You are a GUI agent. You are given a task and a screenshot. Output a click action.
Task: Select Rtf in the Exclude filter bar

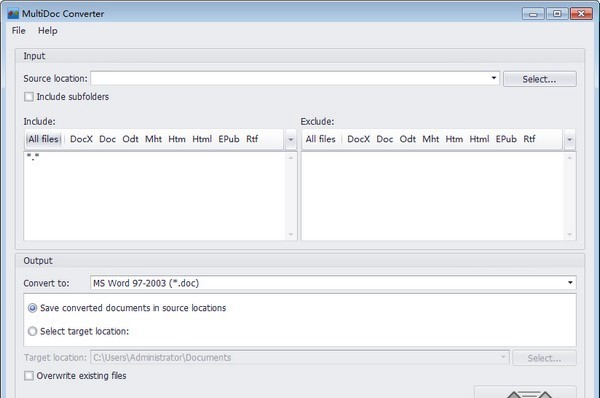coord(529,139)
